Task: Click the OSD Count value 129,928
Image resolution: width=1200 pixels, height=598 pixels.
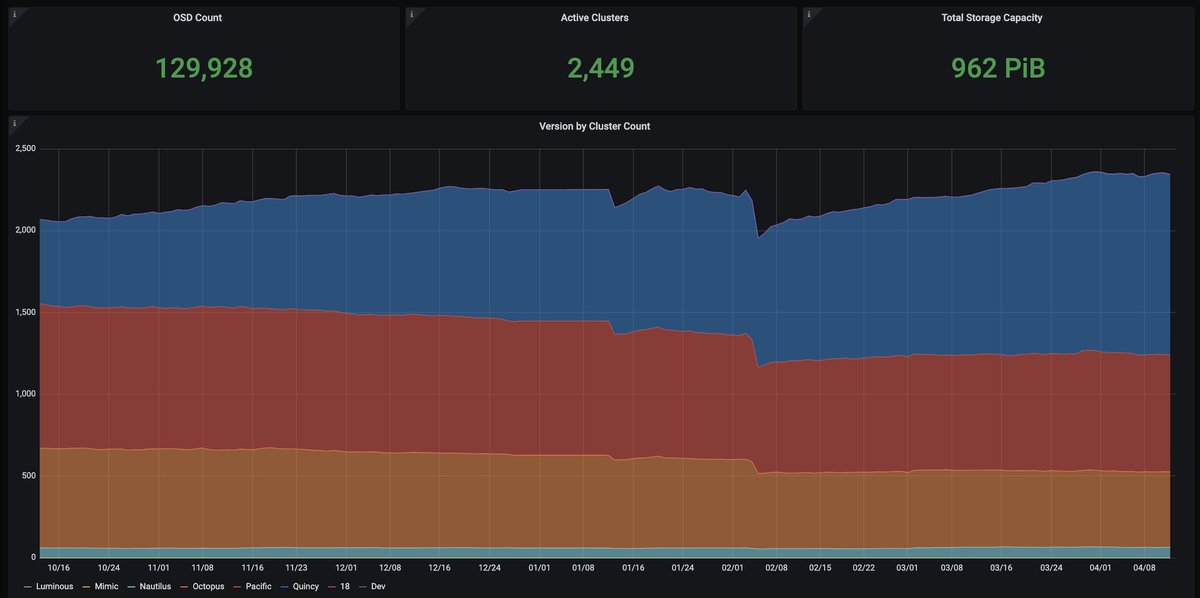Action: (x=203, y=69)
